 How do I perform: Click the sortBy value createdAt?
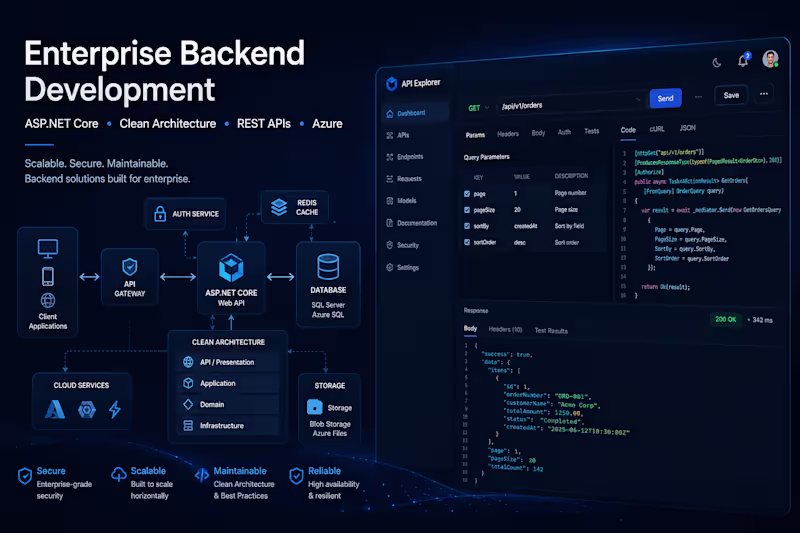[x=526, y=226]
